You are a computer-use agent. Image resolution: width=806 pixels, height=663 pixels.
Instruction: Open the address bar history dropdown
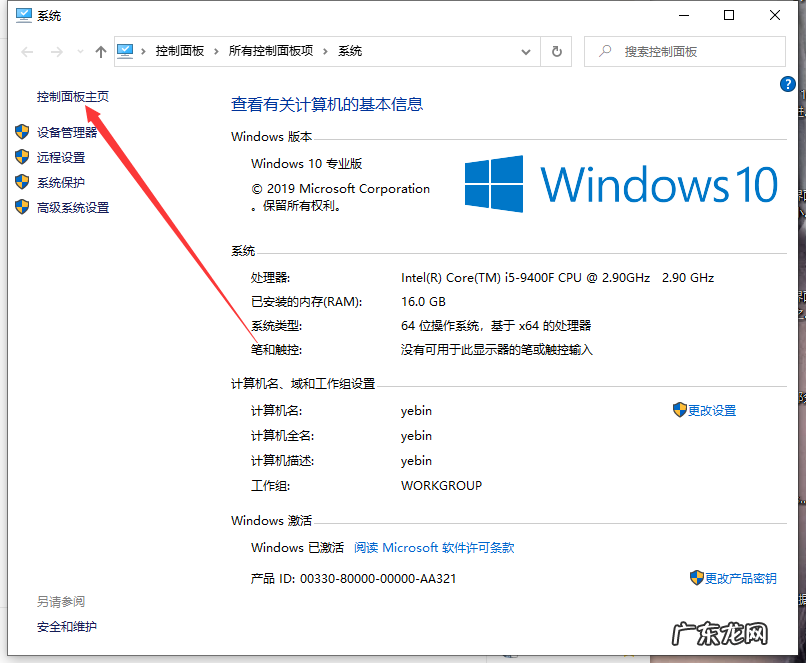coord(525,50)
